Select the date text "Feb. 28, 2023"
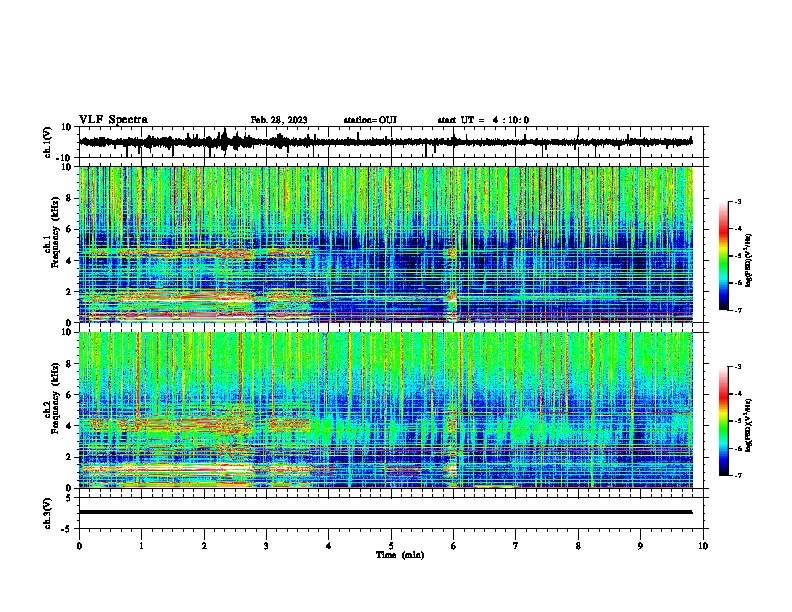792x612 pixels. point(279,120)
